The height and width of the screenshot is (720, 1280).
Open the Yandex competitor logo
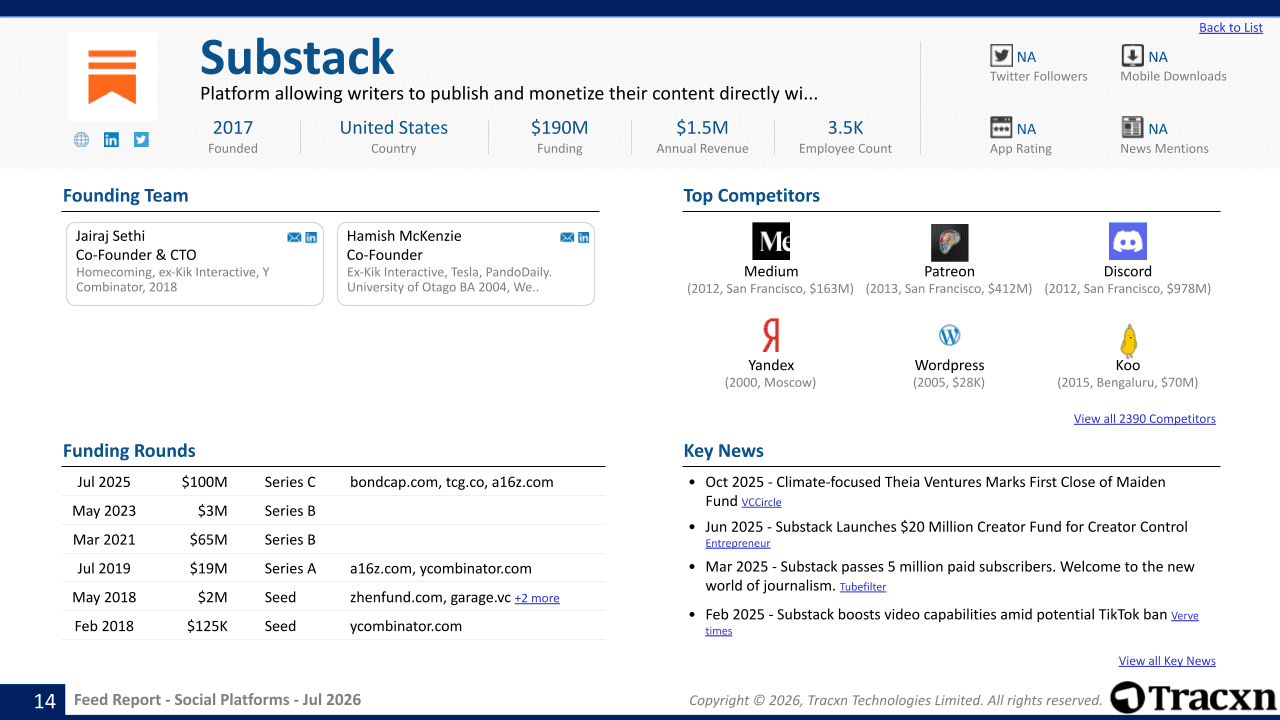[771, 335]
